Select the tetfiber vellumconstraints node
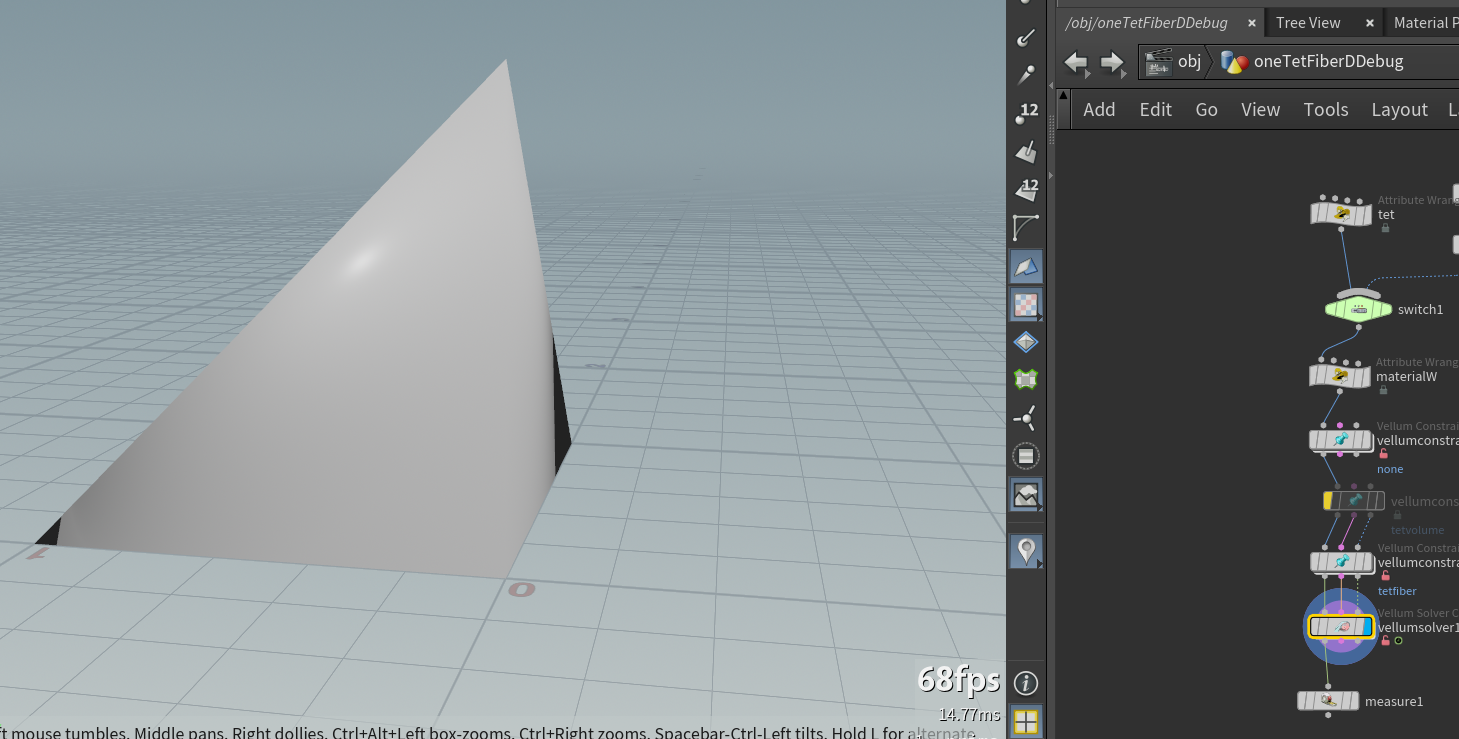 click(1342, 563)
